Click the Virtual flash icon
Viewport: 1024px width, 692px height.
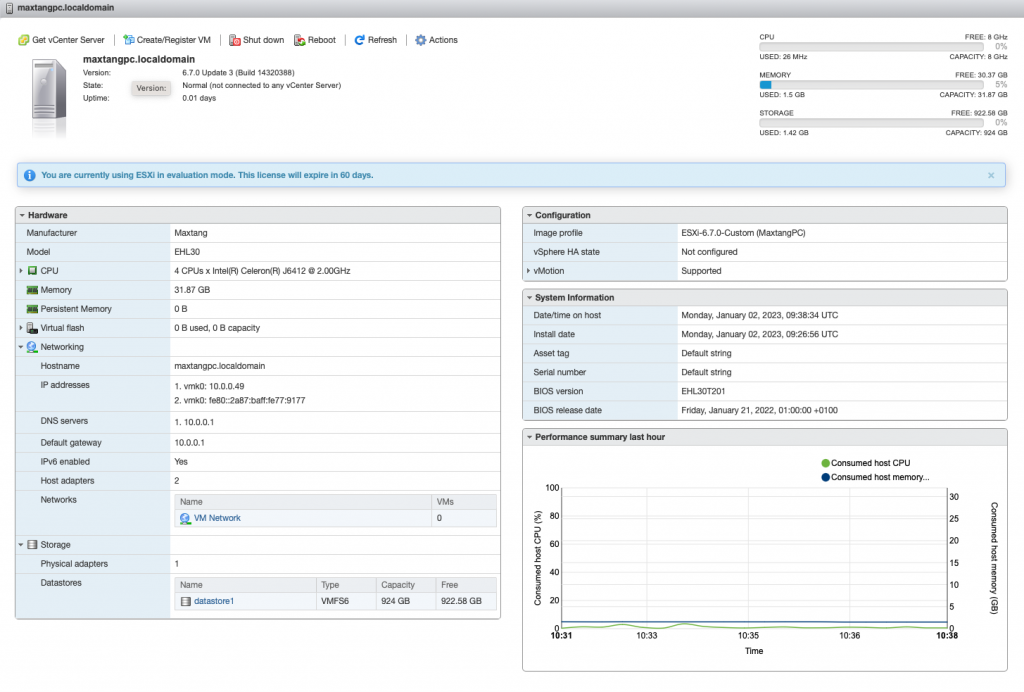pyautogui.click(x=32, y=328)
